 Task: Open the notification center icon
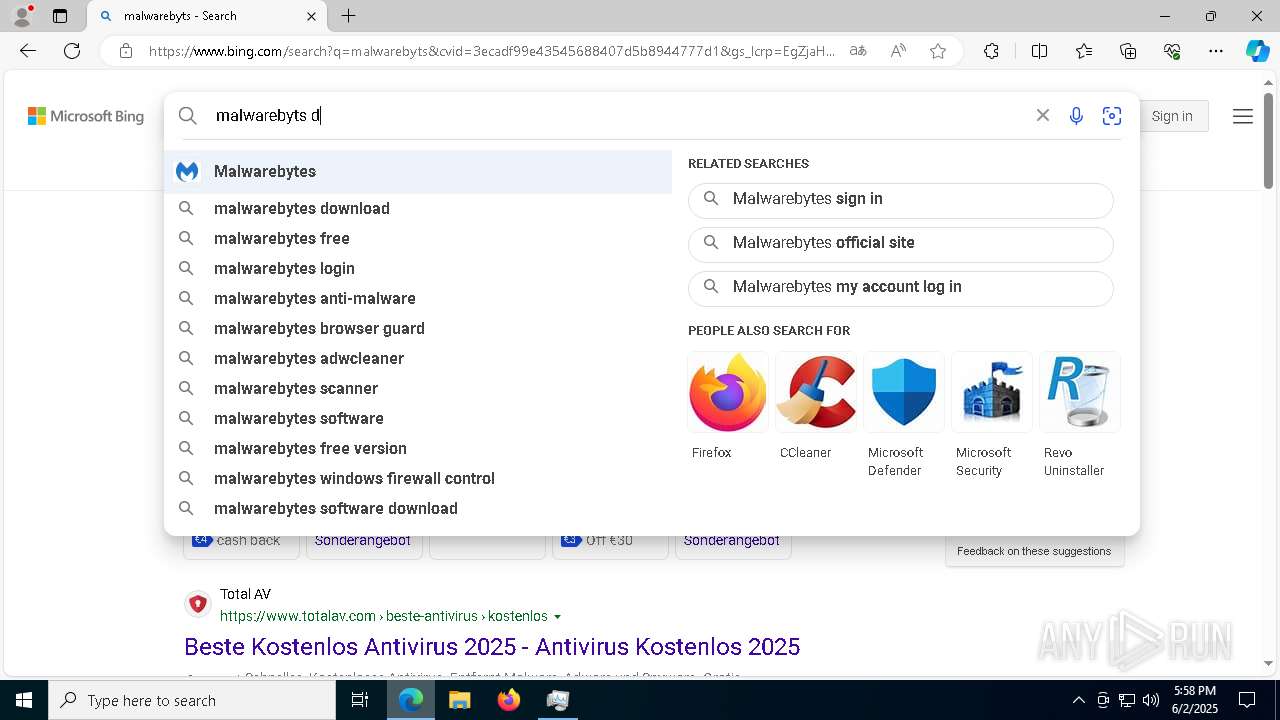[x=1247, y=700]
